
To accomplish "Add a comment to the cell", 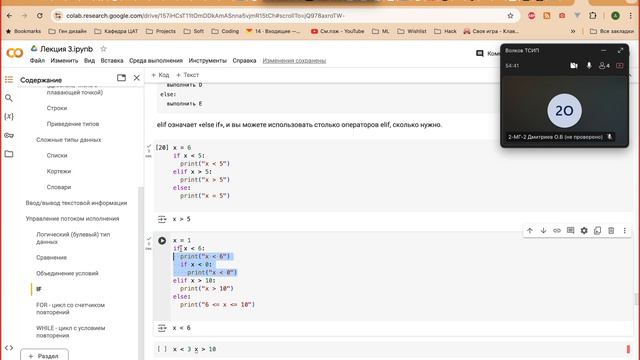I will click(571, 231).
